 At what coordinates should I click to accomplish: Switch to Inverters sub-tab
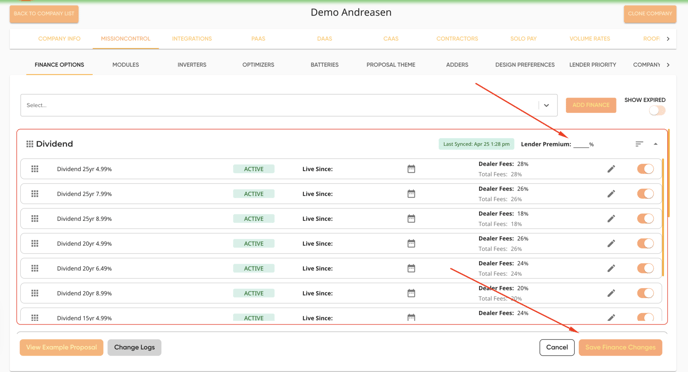[x=192, y=64]
